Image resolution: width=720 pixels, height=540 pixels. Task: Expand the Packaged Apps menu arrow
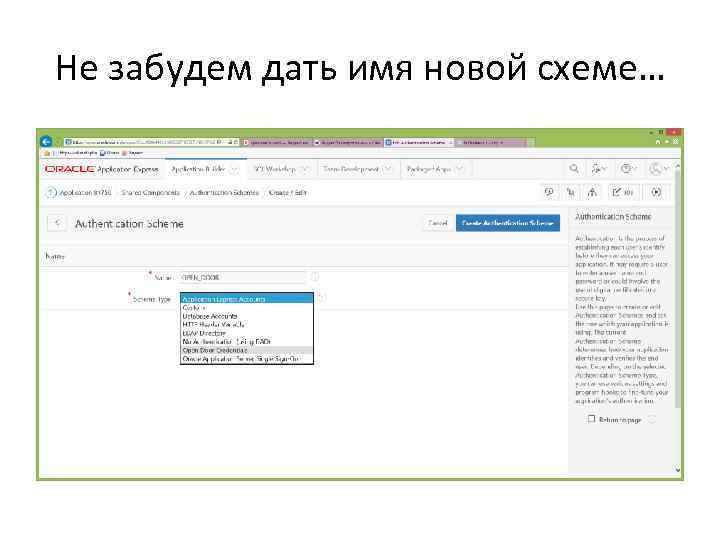(x=460, y=169)
